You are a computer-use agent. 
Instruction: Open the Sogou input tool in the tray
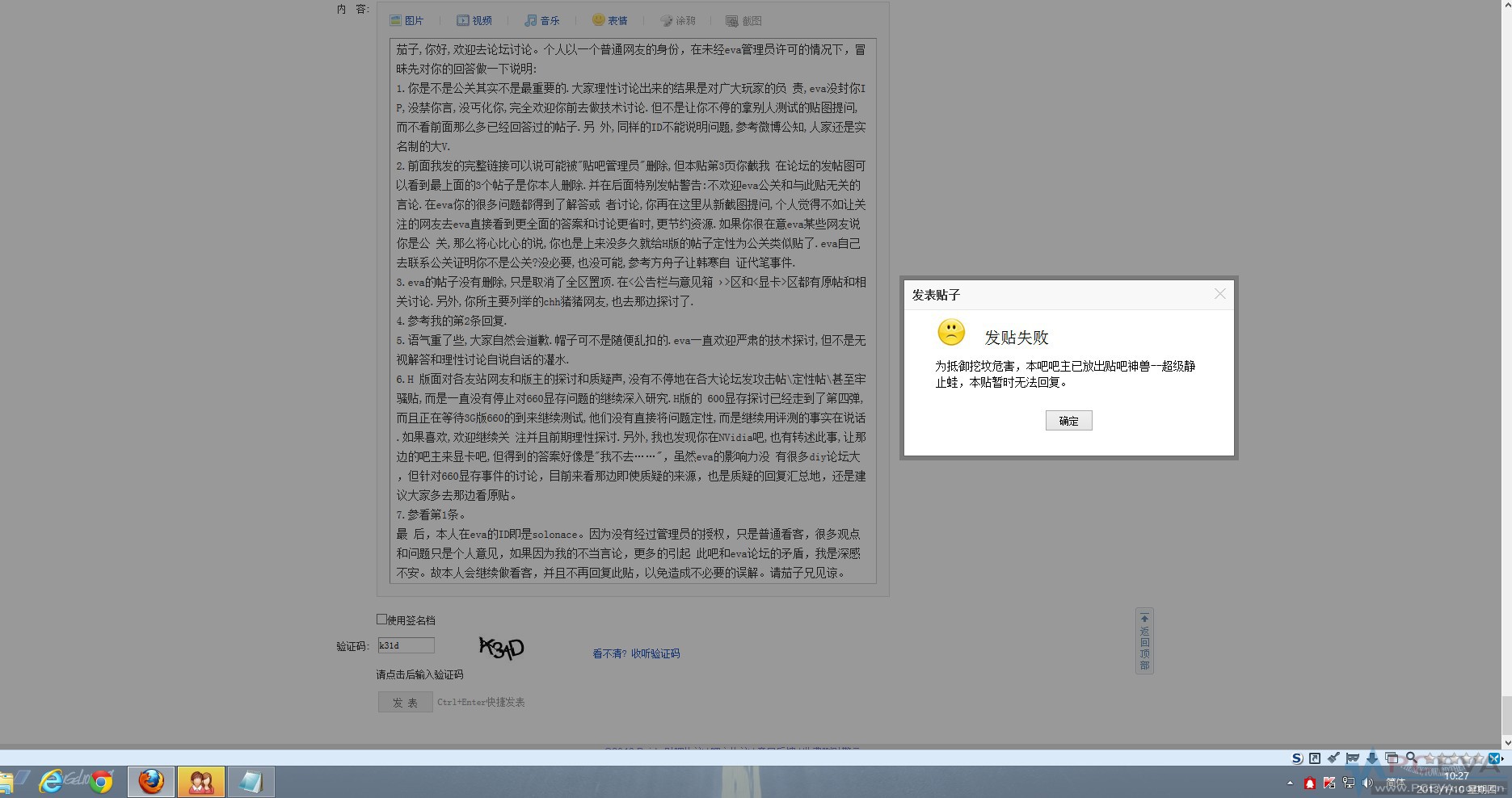coord(1297,758)
